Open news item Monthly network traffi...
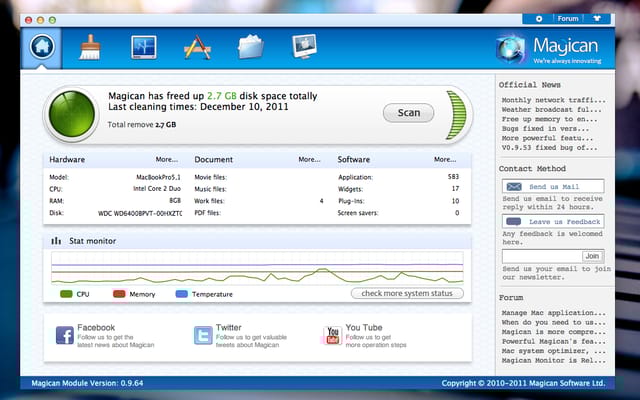This screenshot has width=640, height=400. pos(553,100)
